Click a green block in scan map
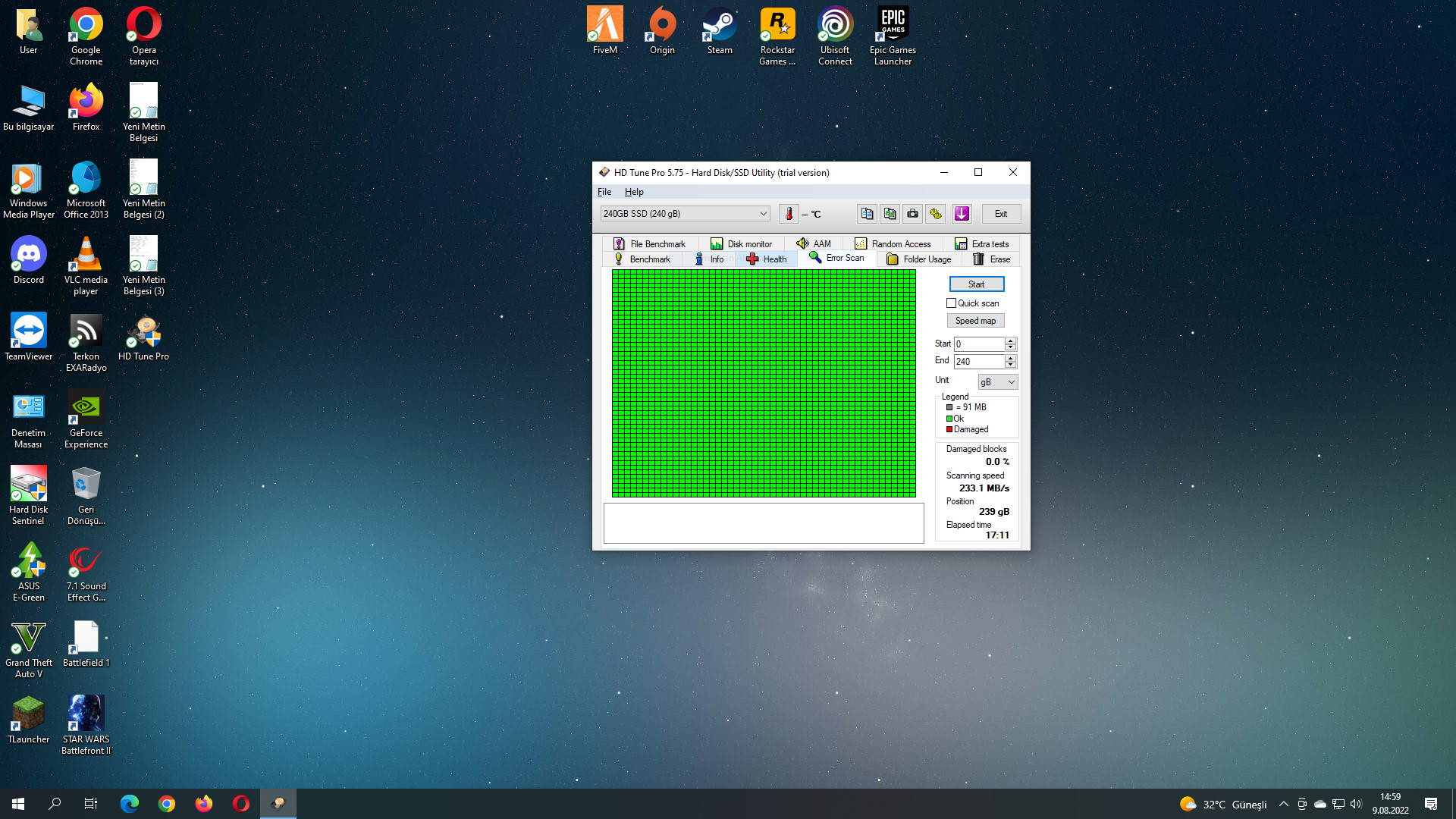Screen dimensions: 1456x819 point(763,383)
